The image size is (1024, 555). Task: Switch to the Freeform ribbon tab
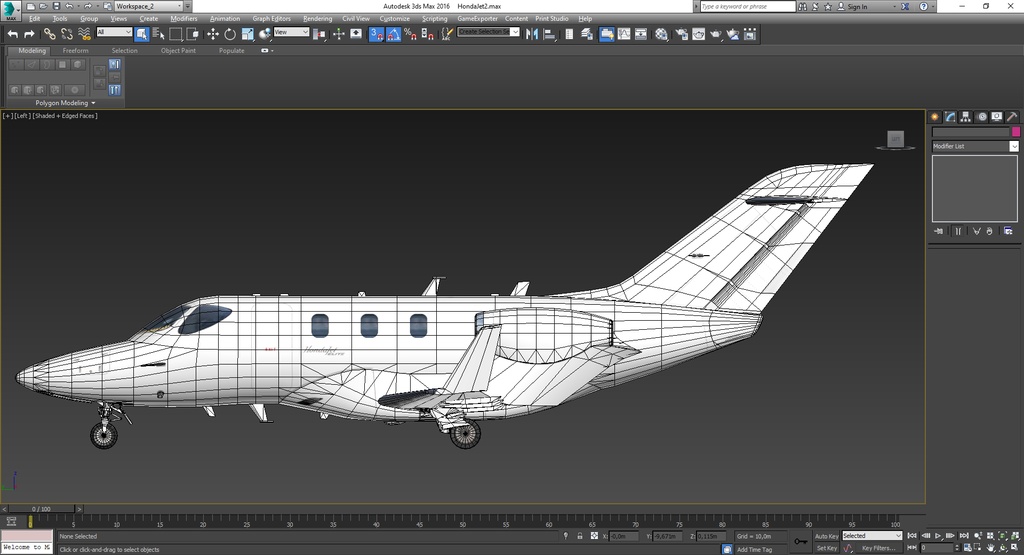[76, 50]
